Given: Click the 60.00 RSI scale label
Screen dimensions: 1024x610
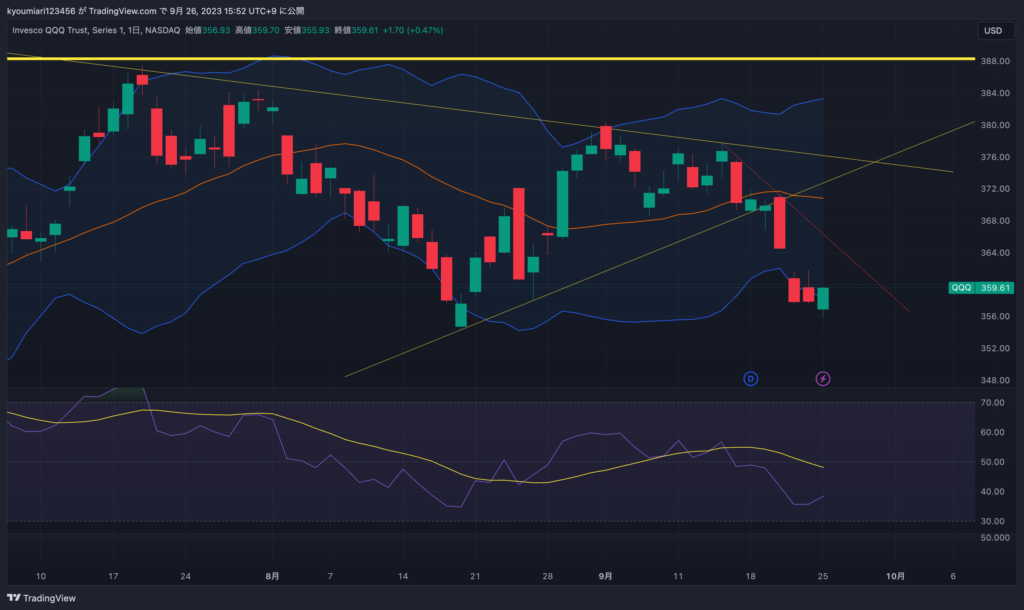Looking at the screenshot, I should (993, 432).
